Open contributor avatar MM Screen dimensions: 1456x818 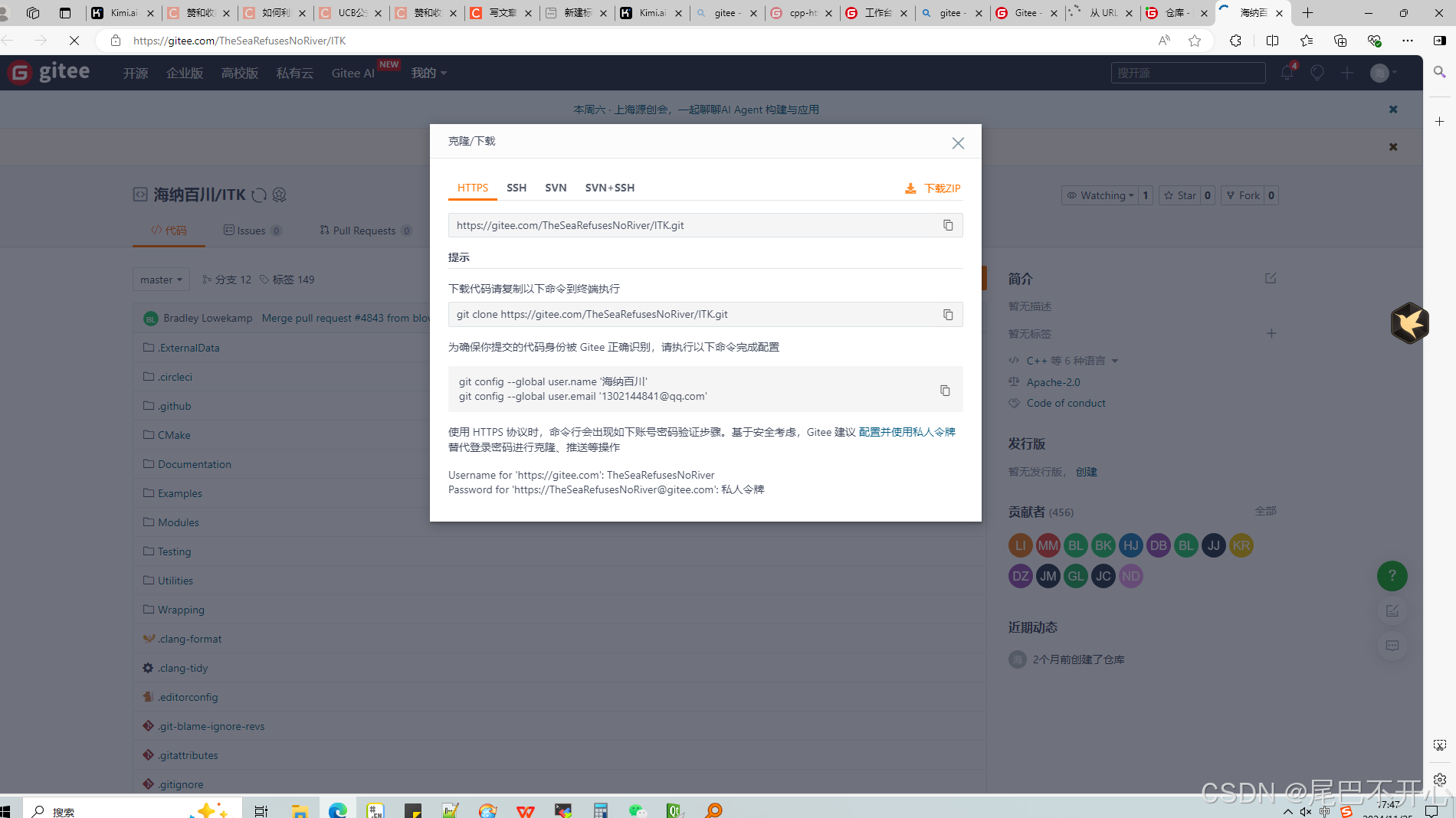click(1048, 545)
